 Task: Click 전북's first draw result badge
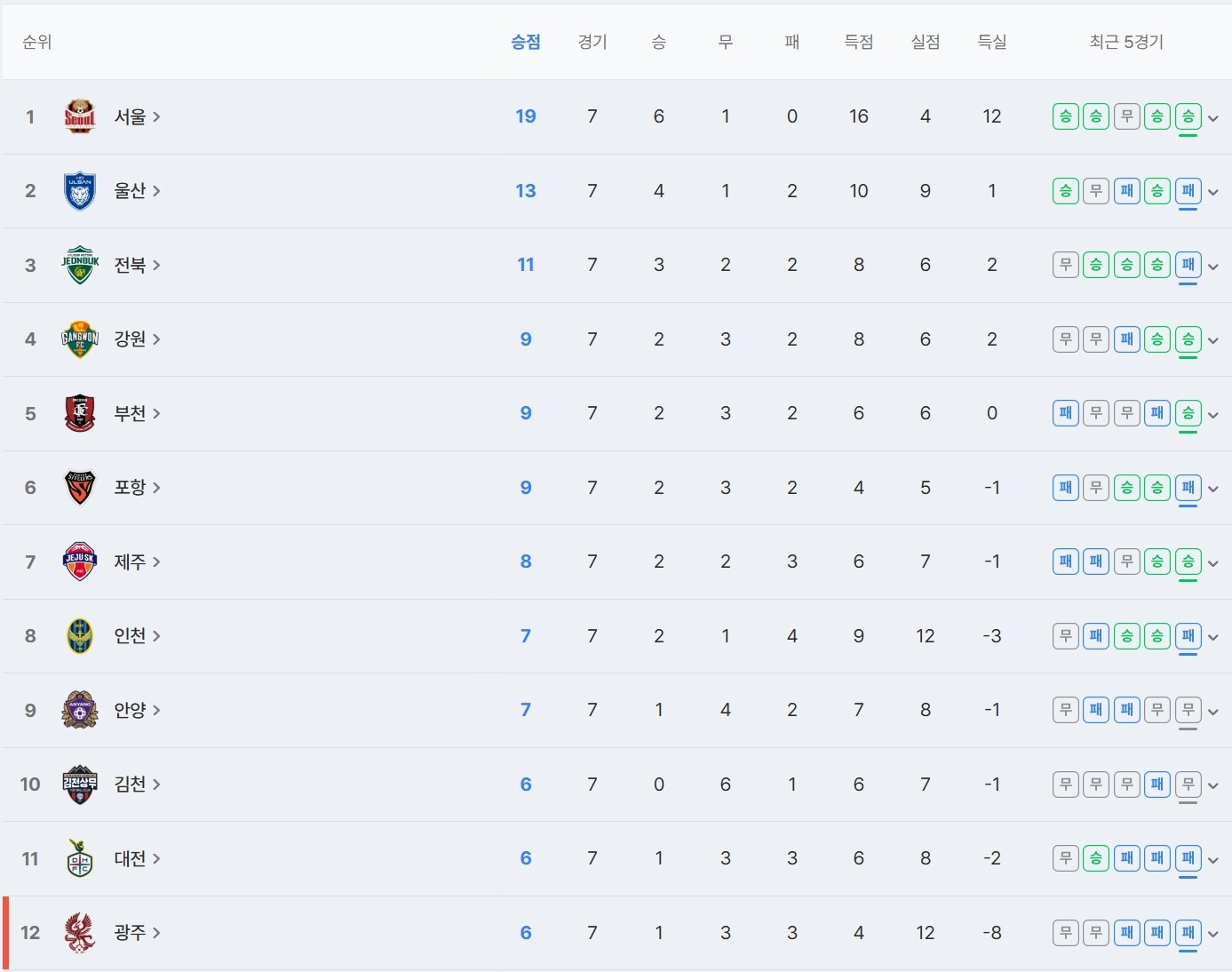pos(1066,265)
